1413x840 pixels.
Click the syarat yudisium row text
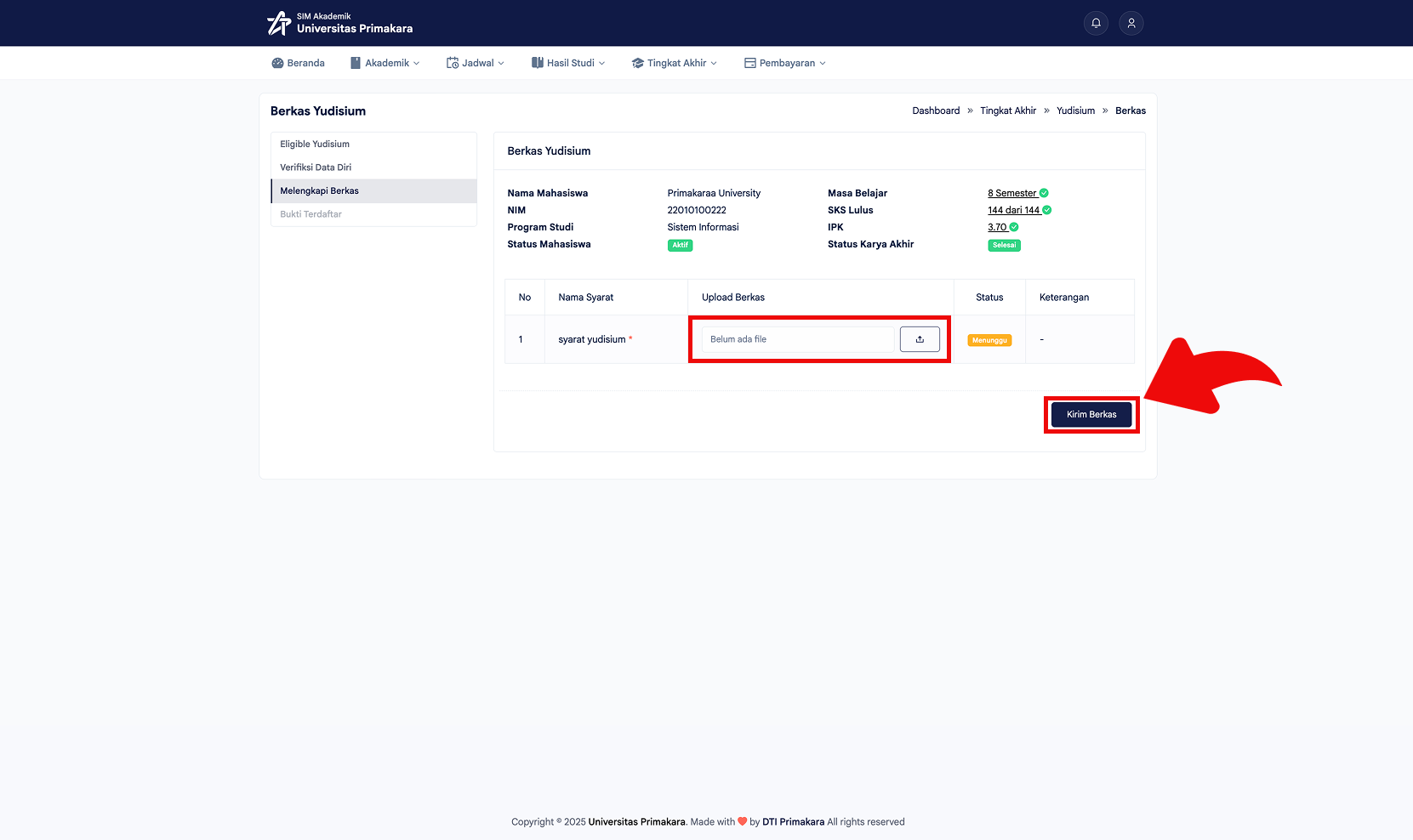pos(592,339)
